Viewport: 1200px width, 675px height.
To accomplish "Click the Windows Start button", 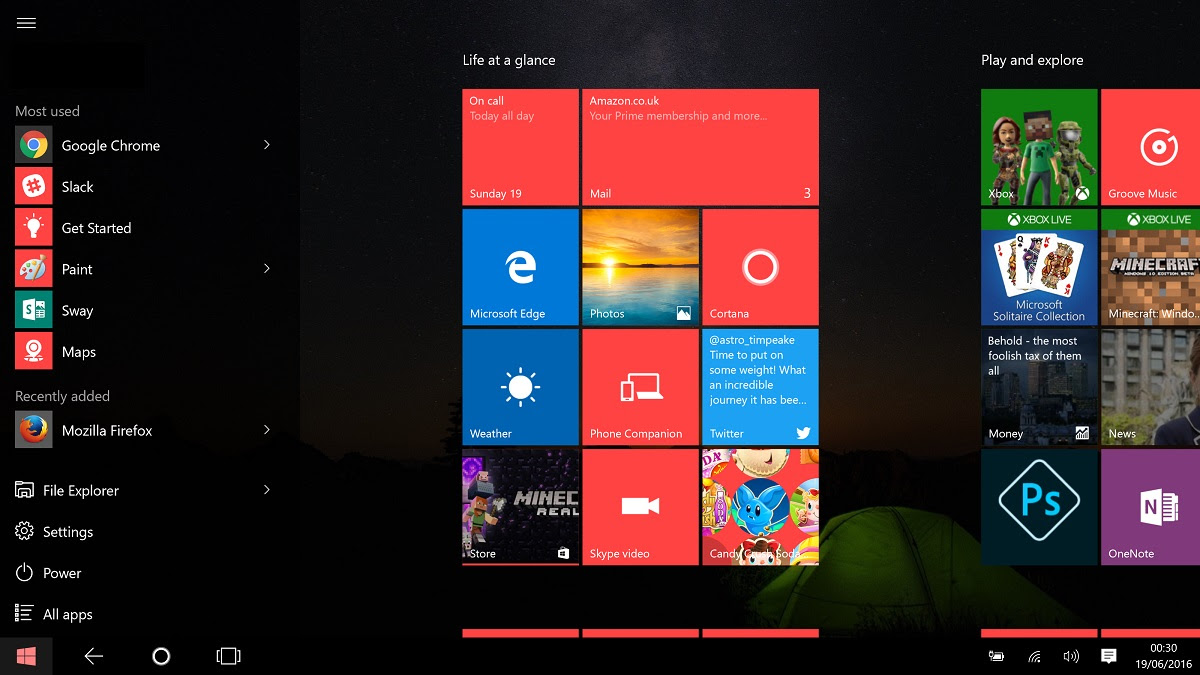I will (x=26, y=656).
